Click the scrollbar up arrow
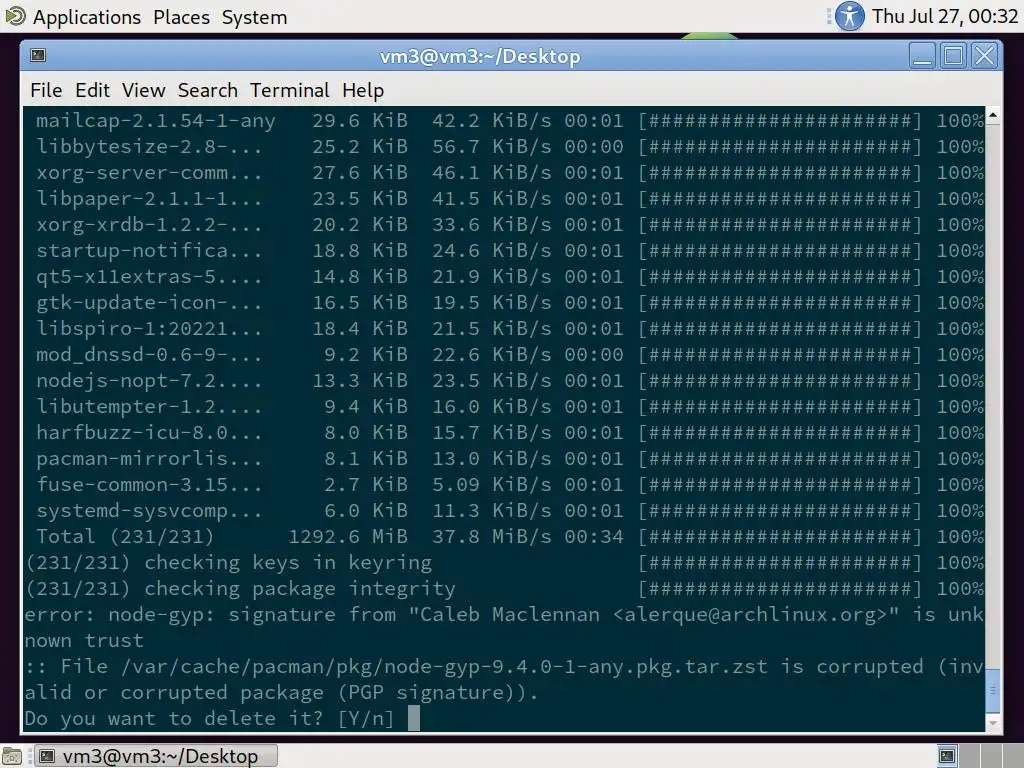The image size is (1024, 768). tap(993, 116)
